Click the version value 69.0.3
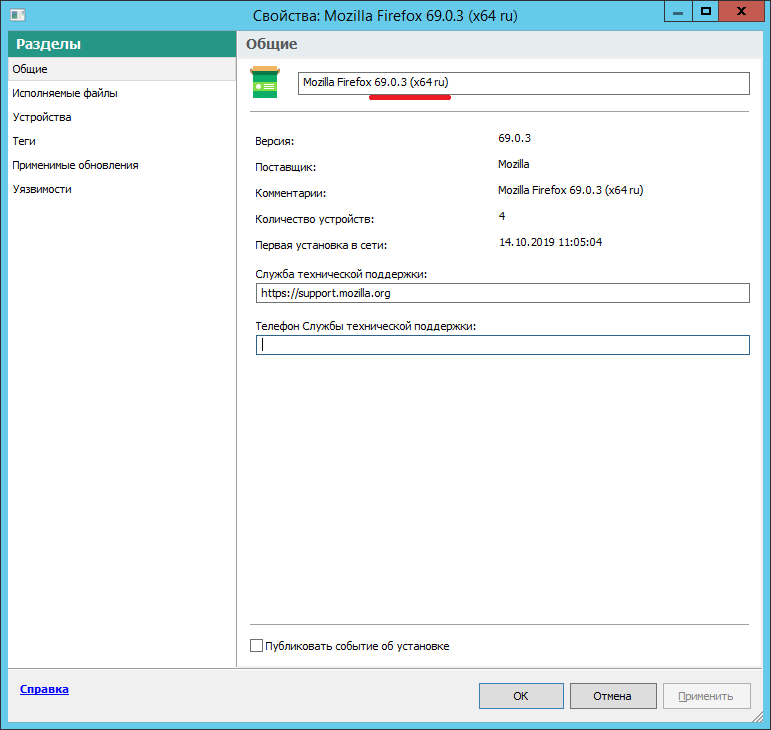This screenshot has height=730, width=771. tap(514, 138)
